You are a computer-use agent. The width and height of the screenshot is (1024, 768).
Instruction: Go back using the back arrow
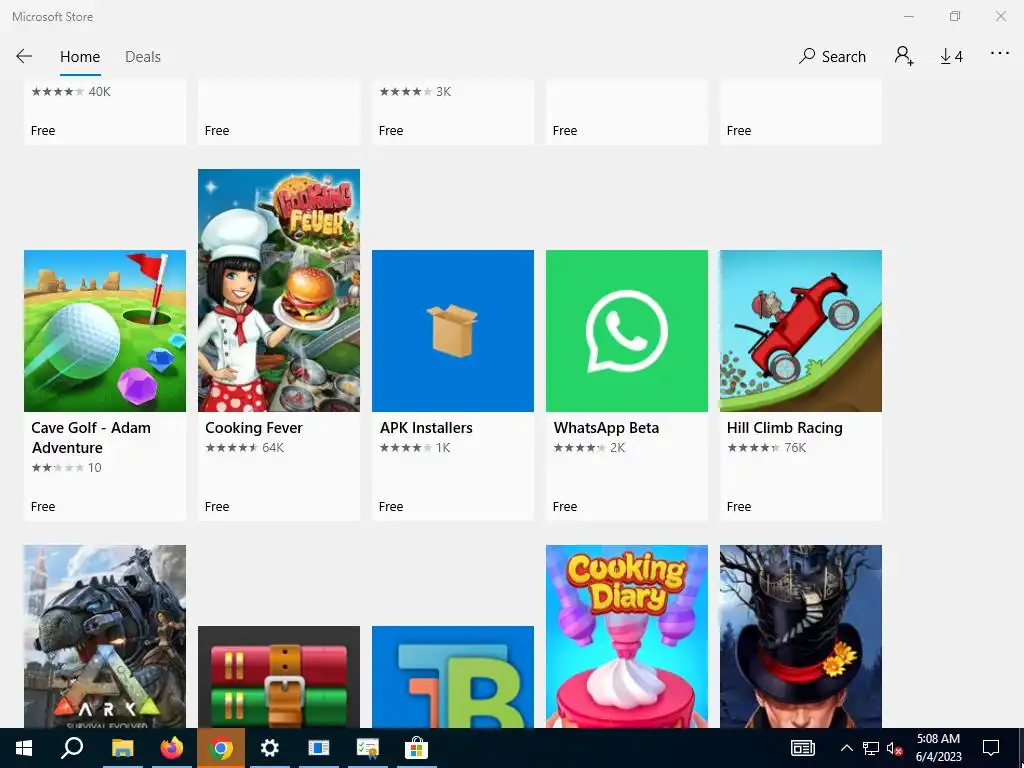click(24, 56)
